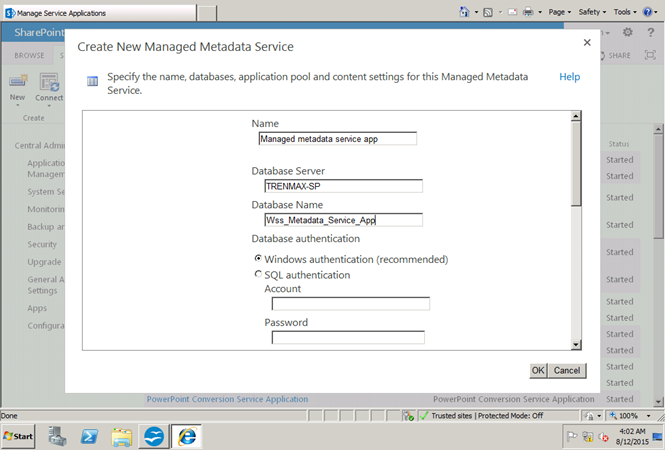The height and width of the screenshot is (450, 665).
Task: Click the dialog scrollbar down arrow
Action: [576, 345]
